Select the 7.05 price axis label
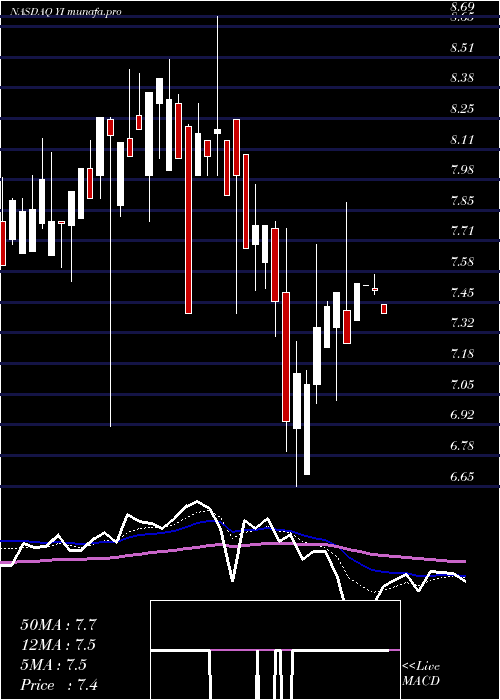This screenshot has height=700, width=500. click(462, 384)
